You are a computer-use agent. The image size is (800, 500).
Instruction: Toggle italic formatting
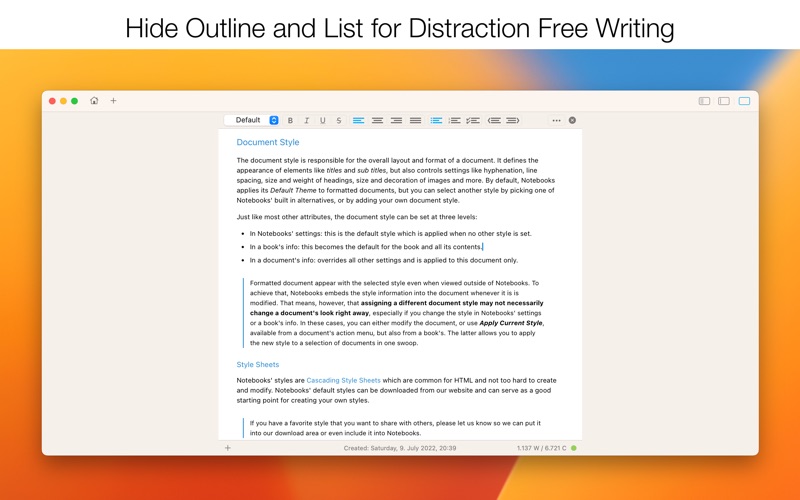coord(307,120)
